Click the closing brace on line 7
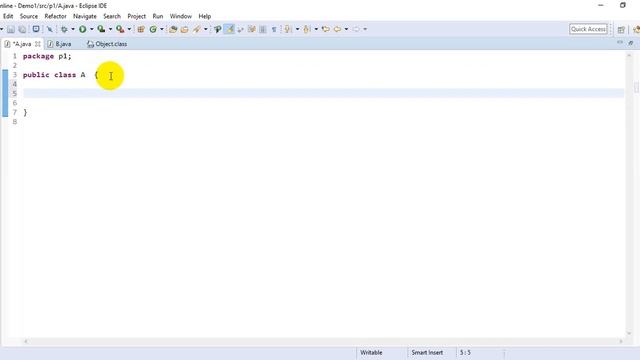 25,112
